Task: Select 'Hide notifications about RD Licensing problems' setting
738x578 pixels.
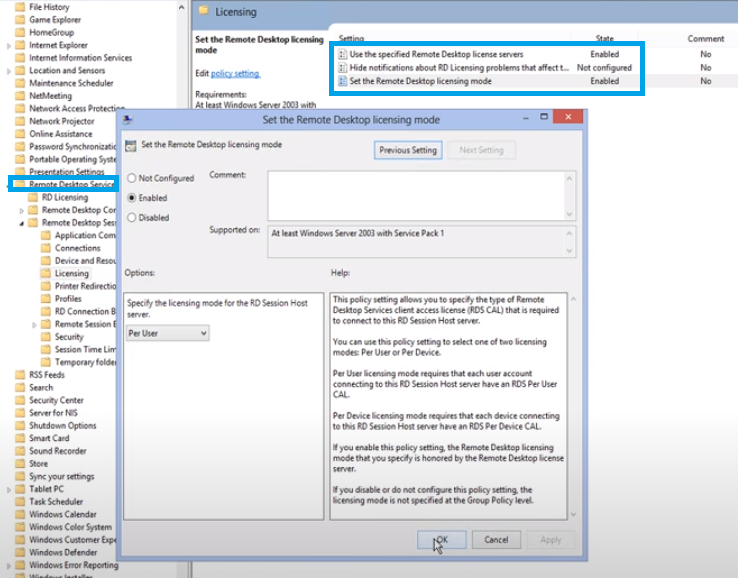Action: click(459, 68)
